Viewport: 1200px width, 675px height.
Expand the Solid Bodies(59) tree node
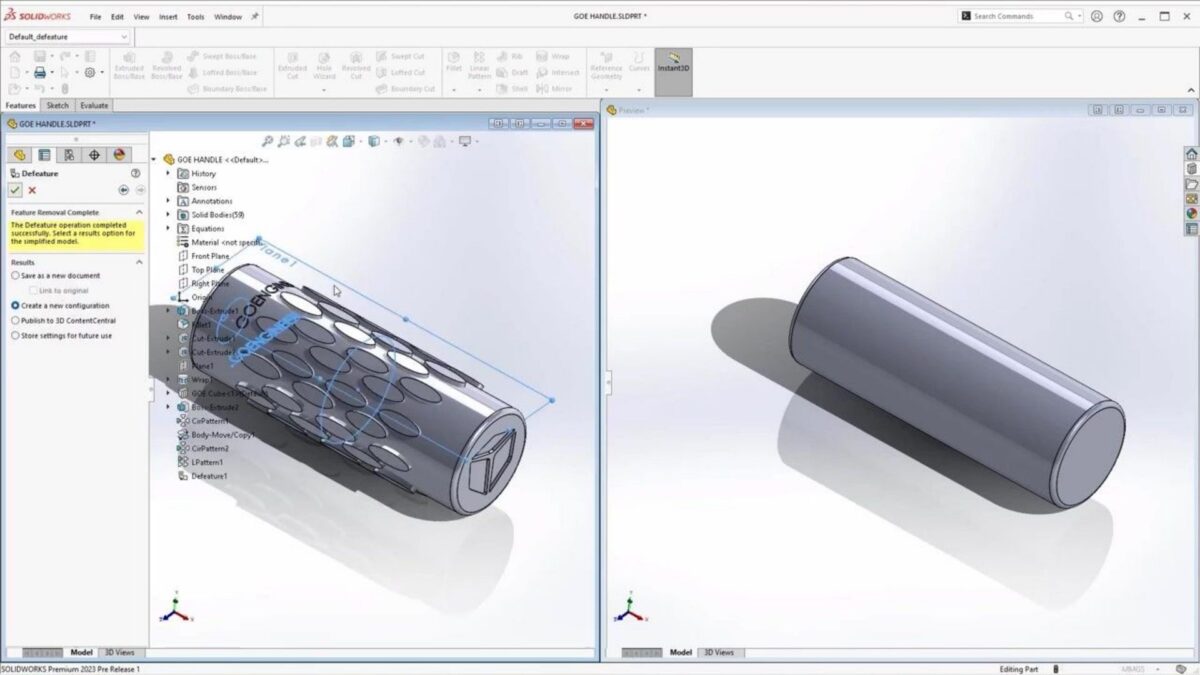pyautogui.click(x=168, y=215)
